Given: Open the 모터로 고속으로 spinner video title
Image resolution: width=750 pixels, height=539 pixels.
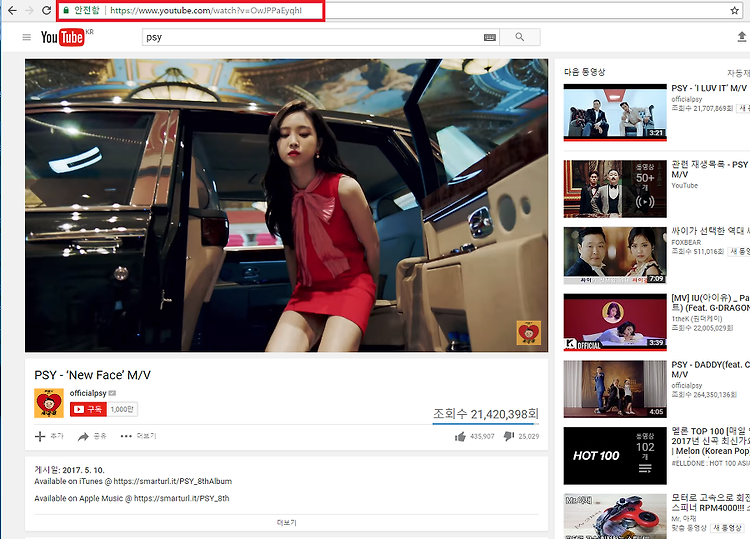Looking at the screenshot, I should point(710,502).
